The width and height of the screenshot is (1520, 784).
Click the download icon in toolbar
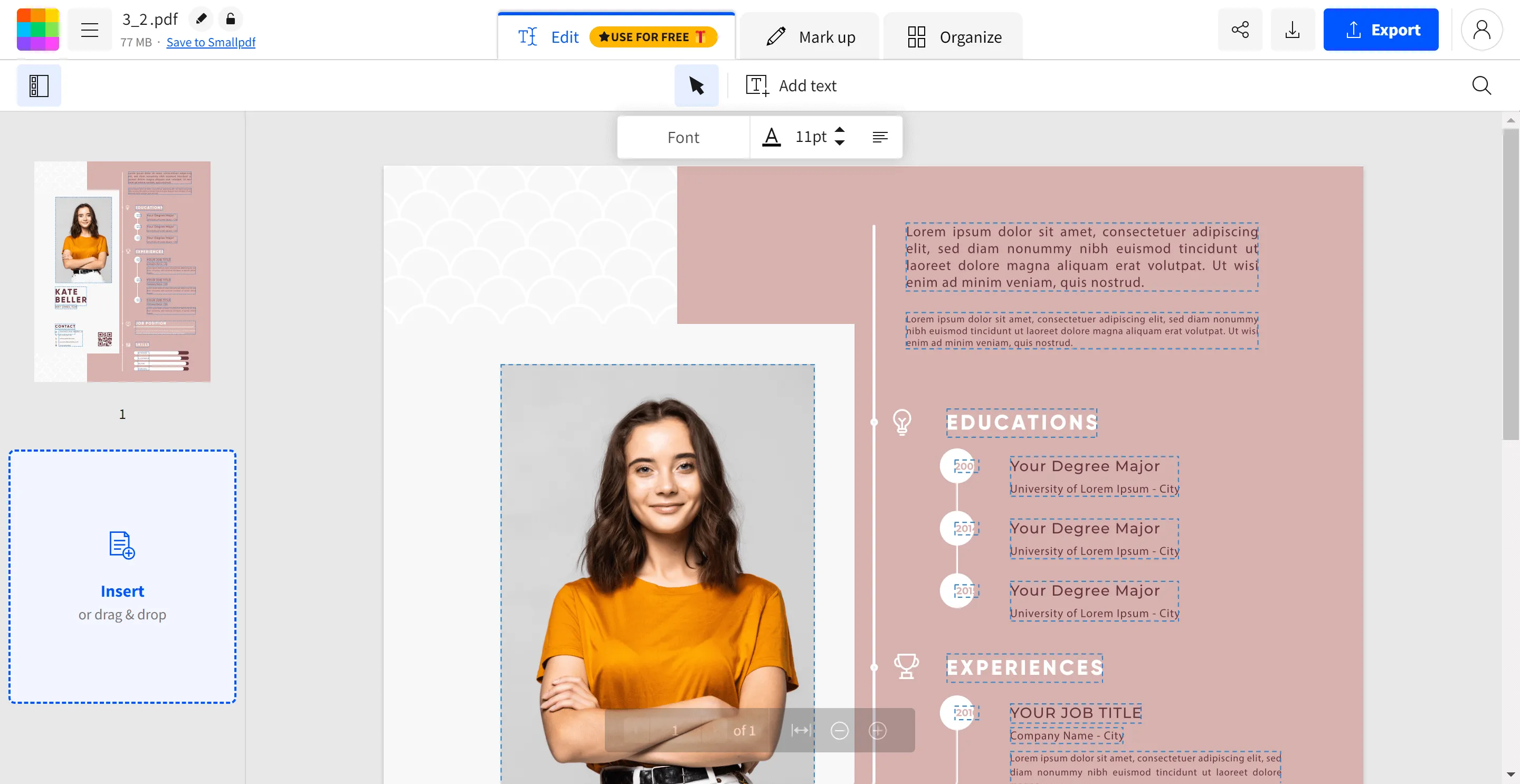tap(1293, 29)
